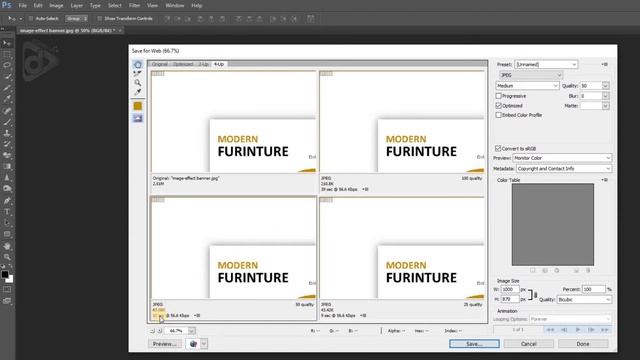Screen dimensions: 640x360
Task: Open the Layer menu
Action: click(x=76, y=6)
